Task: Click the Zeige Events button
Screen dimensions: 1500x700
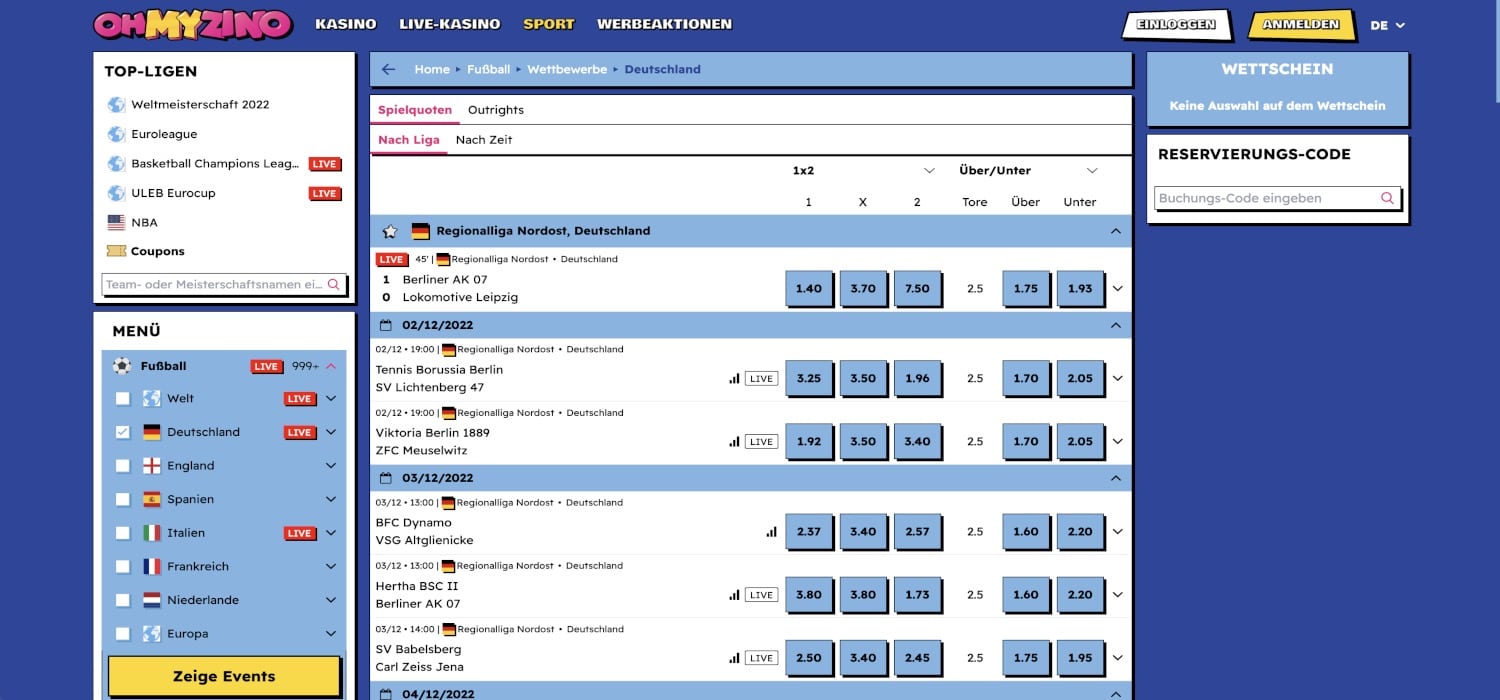Action: (x=224, y=676)
